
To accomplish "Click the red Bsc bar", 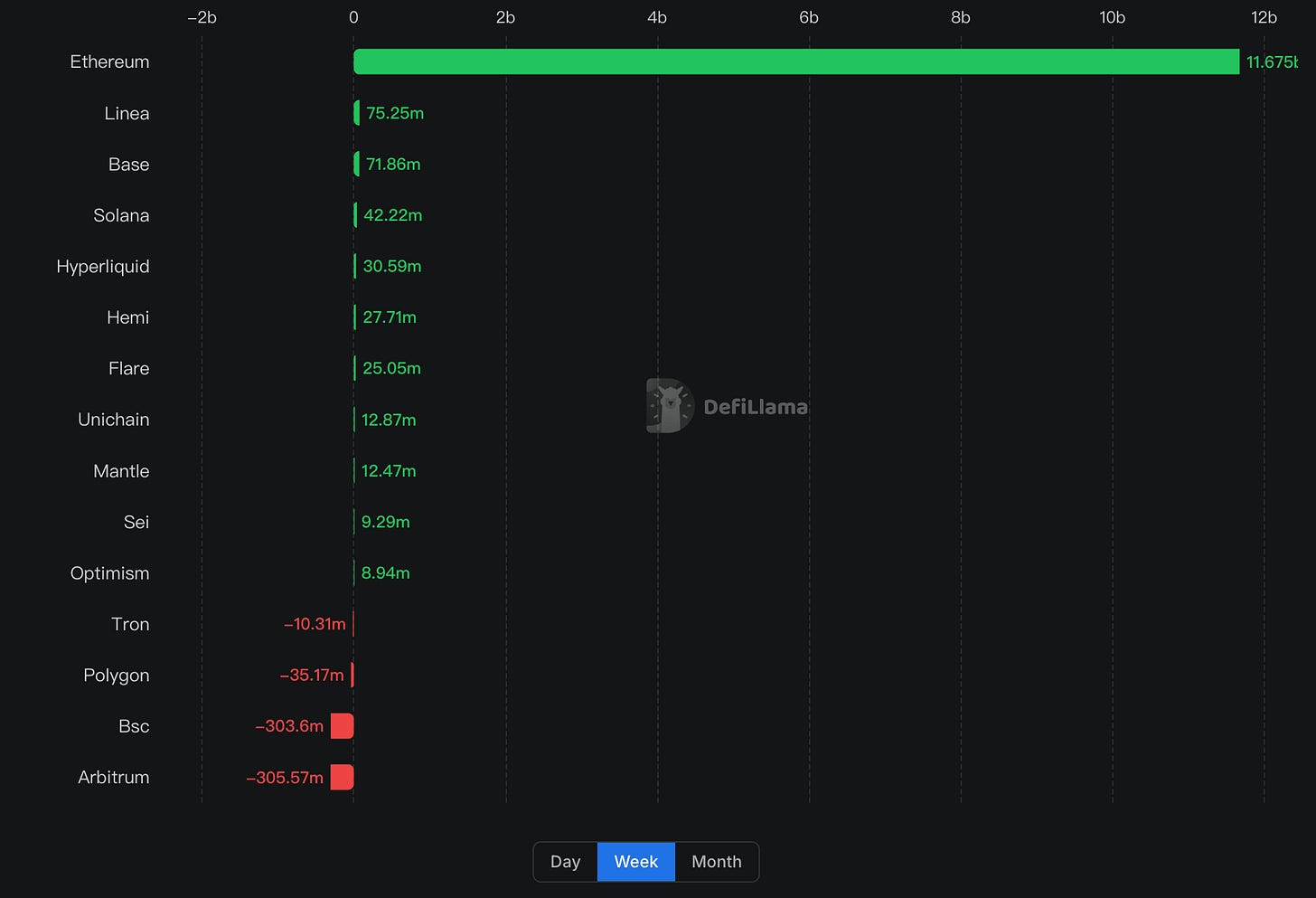I will [342, 726].
